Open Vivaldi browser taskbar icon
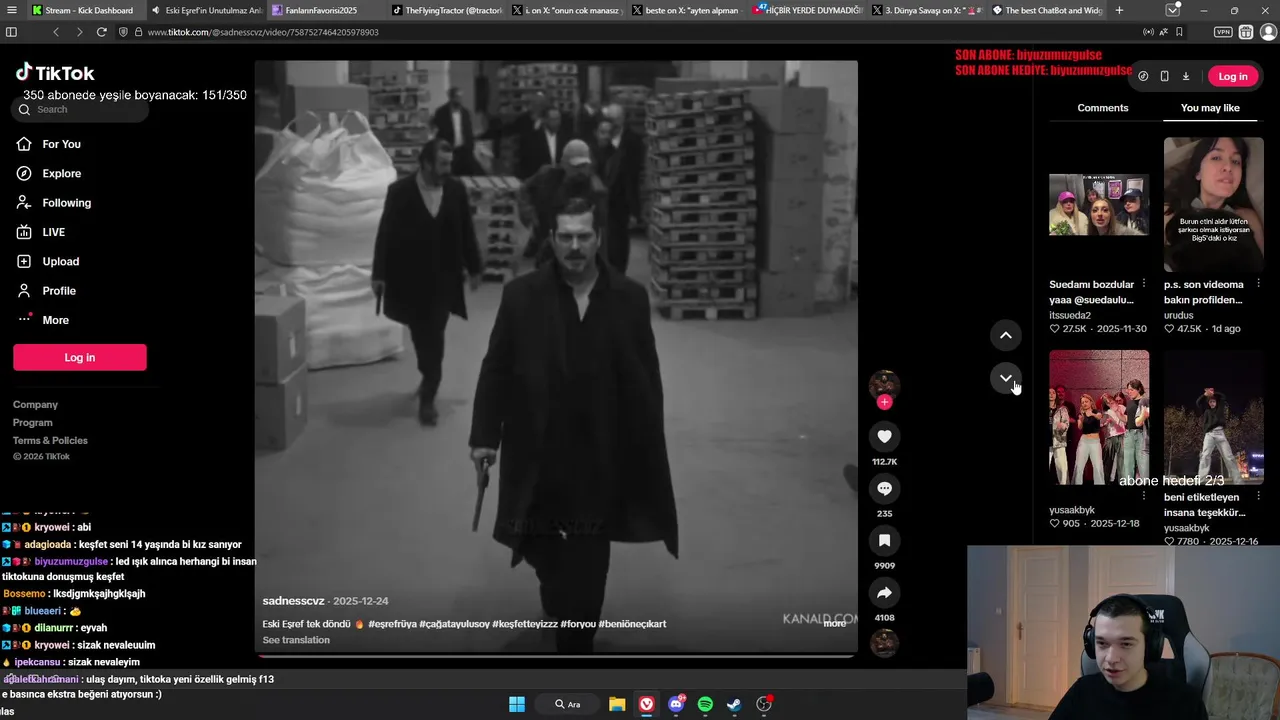 (647, 704)
